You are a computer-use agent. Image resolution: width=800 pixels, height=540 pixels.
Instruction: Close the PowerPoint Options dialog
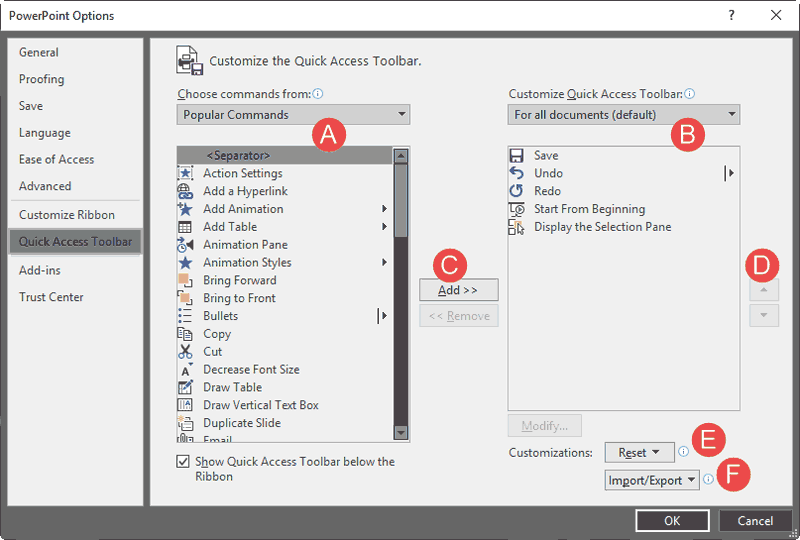[x=776, y=15]
